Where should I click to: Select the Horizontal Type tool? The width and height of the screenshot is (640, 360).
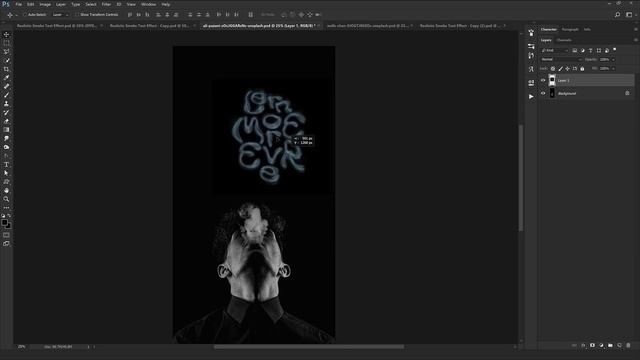(x=6, y=164)
